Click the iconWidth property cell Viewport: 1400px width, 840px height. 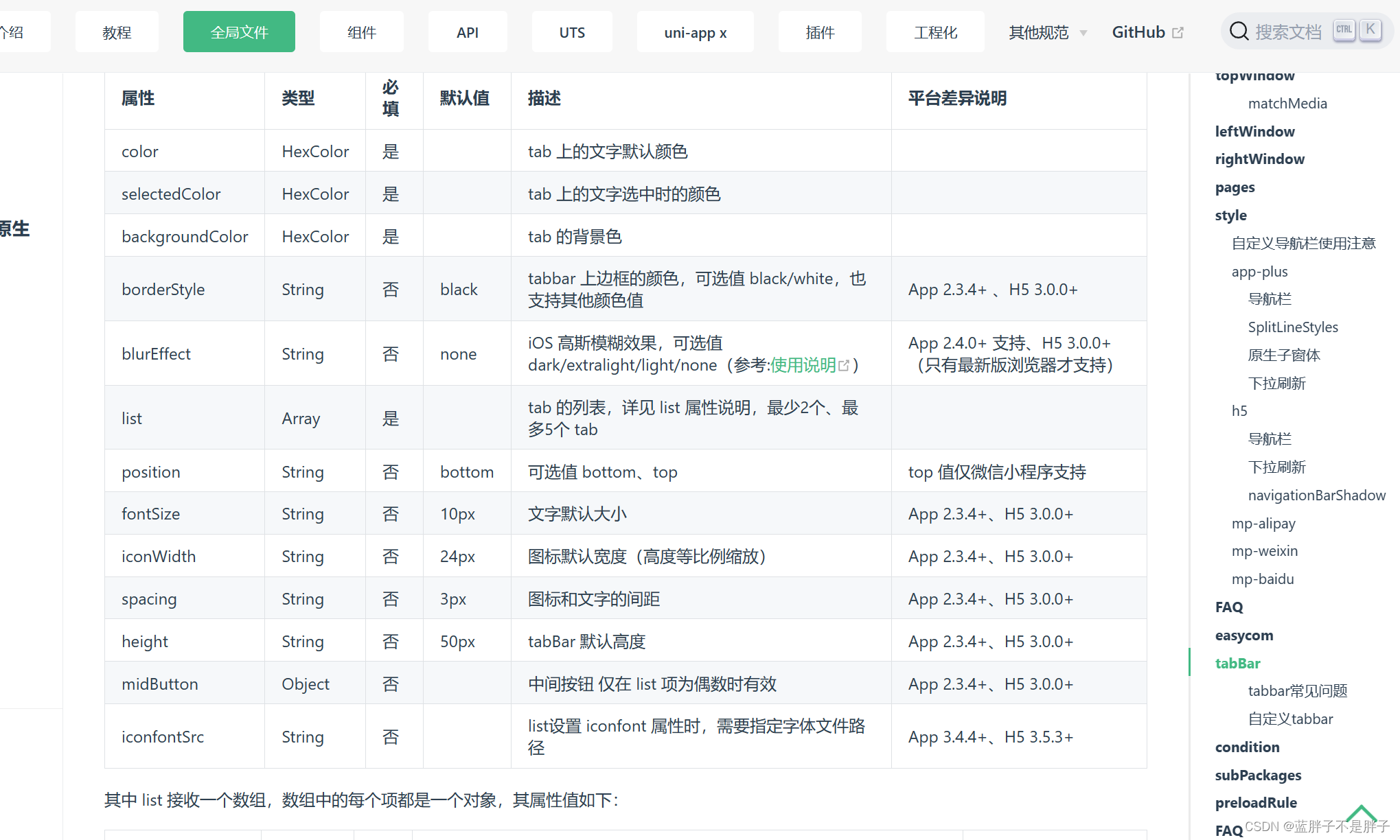tap(185, 556)
